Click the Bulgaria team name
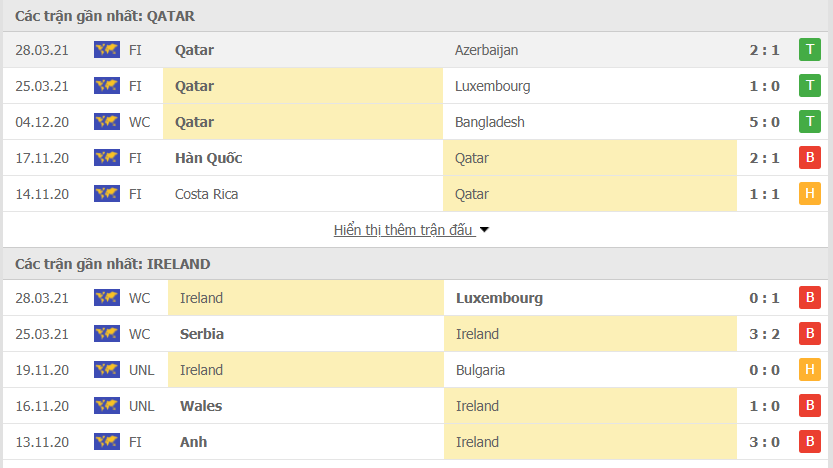833x468 pixels. click(x=480, y=370)
